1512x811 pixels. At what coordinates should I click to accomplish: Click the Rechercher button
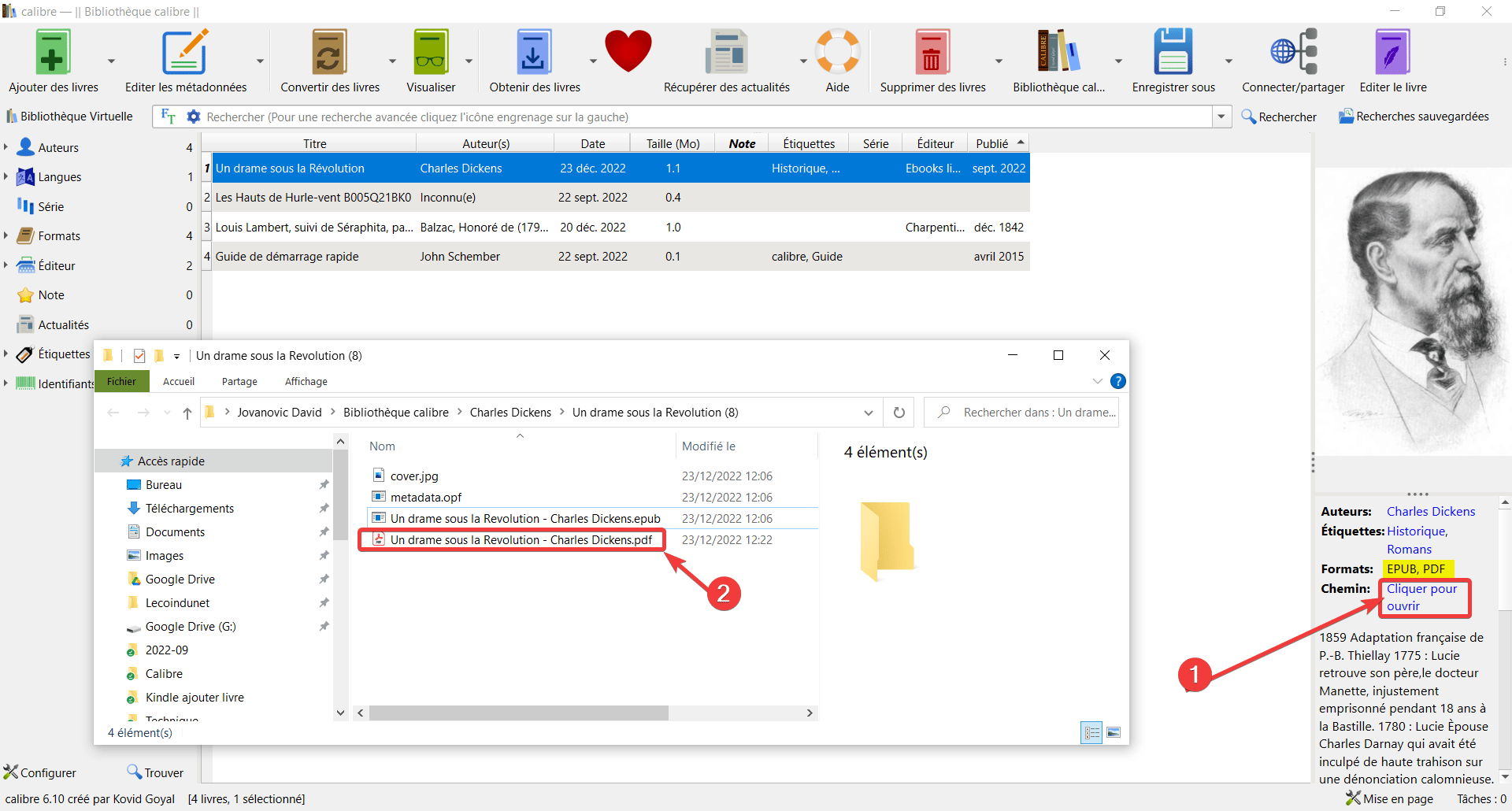tap(1279, 117)
